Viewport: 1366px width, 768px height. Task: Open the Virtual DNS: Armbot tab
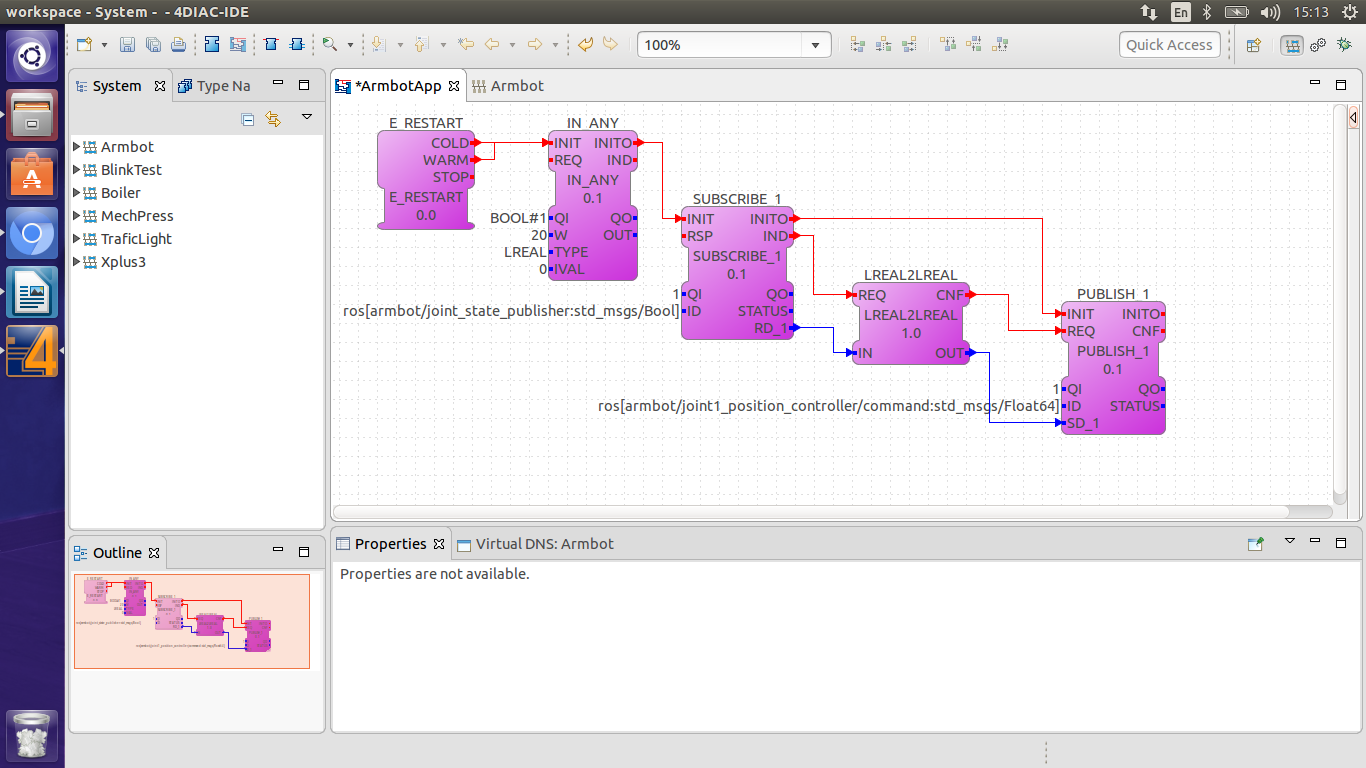click(x=535, y=544)
